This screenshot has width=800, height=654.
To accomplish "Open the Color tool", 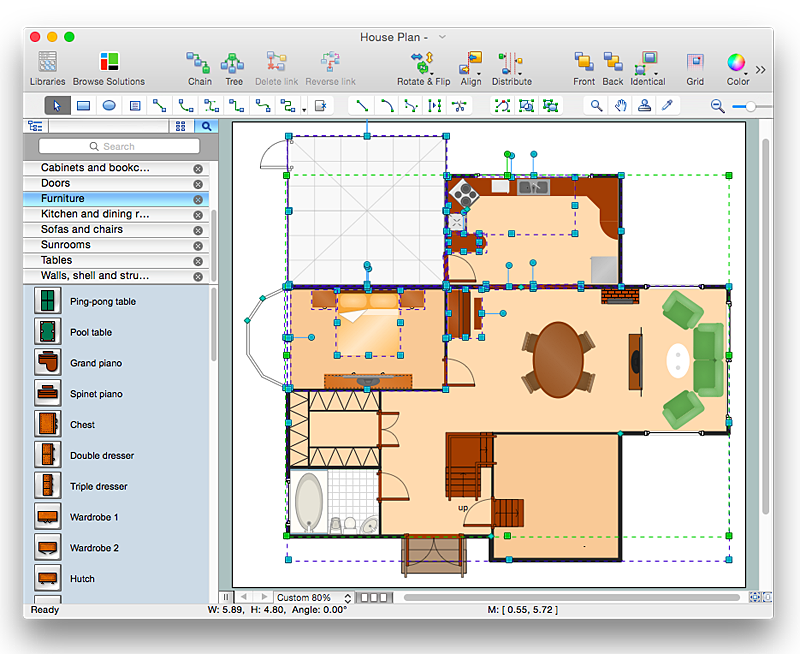I will [736, 62].
